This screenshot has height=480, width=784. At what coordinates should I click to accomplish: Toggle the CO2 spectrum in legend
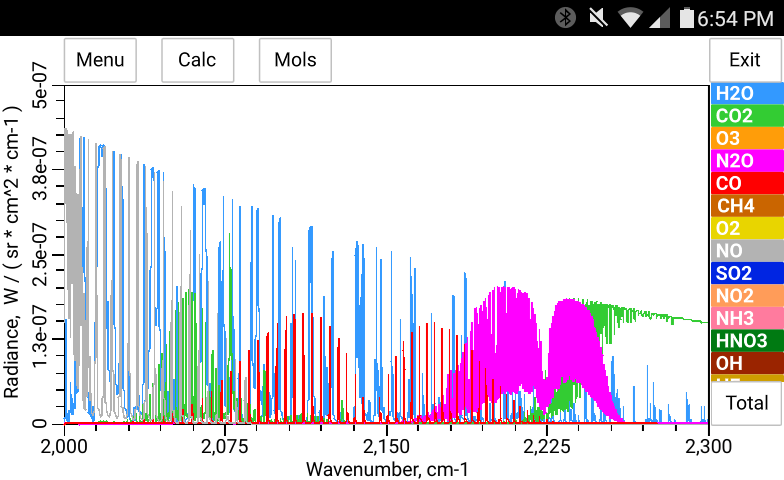(x=746, y=116)
